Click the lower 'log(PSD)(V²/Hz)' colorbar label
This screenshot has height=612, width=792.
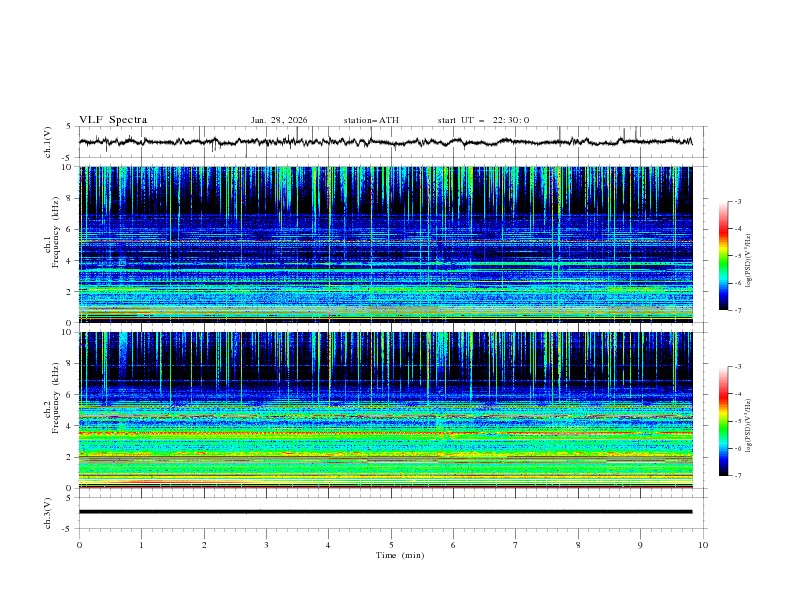[x=749, y=425]
